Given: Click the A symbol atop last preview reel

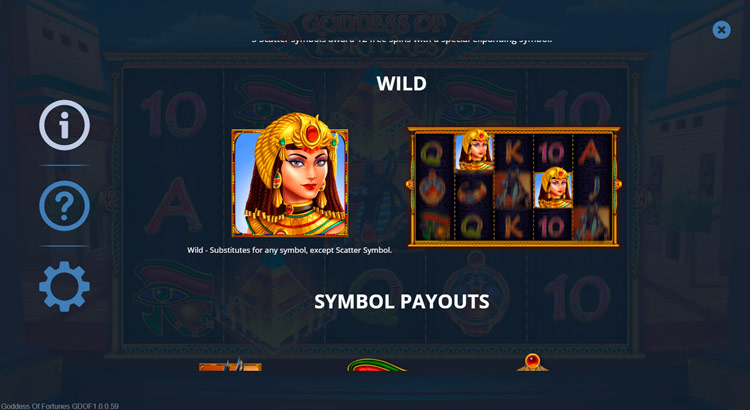Looking at the screenshot, I should 591,153.
